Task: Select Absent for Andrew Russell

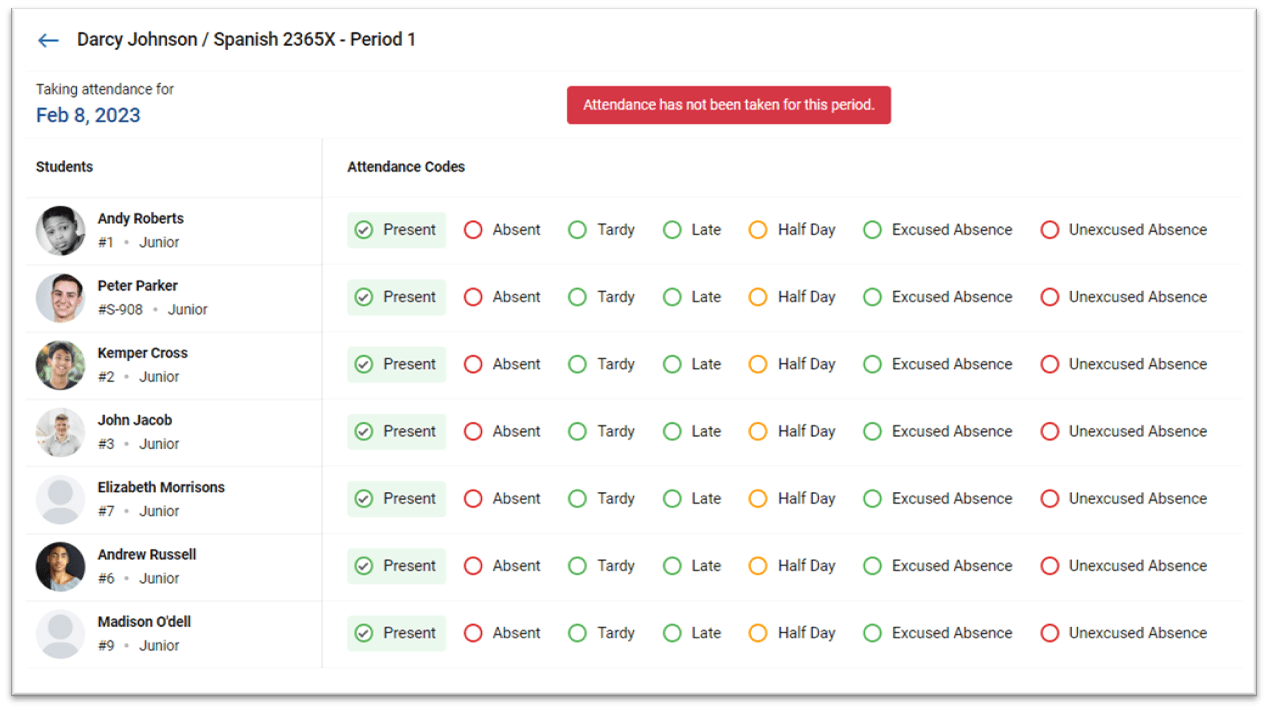Action: click(473, 566)
